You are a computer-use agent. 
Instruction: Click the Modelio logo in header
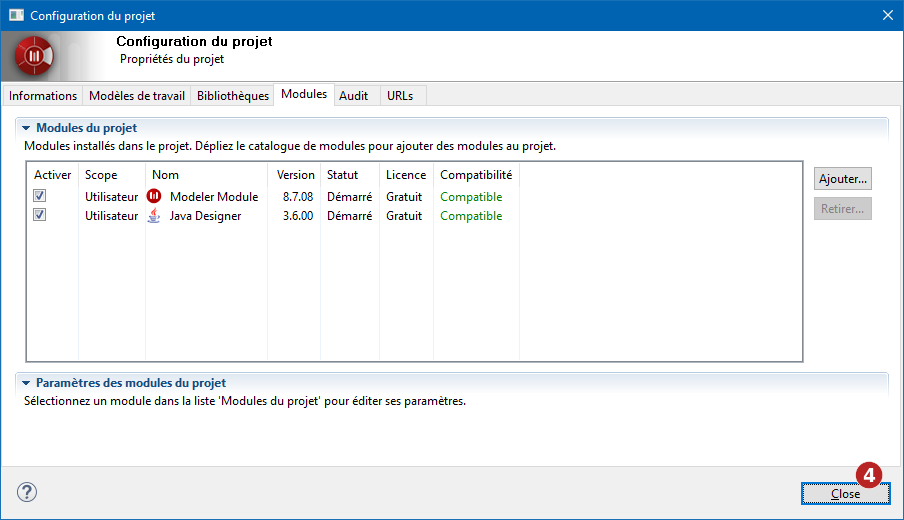click(x=34, y=56)
